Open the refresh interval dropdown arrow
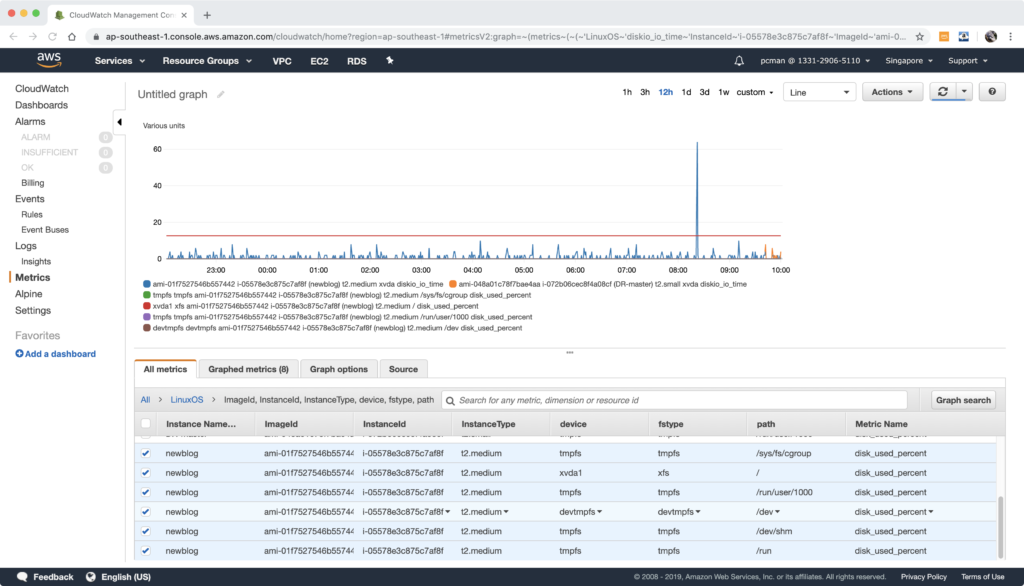The height and width of the screenshot is (586, 1024). [964, 92]
